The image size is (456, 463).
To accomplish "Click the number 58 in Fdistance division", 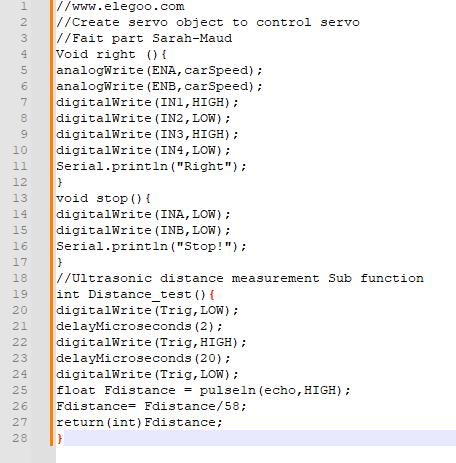I will (x=232, y=406).
